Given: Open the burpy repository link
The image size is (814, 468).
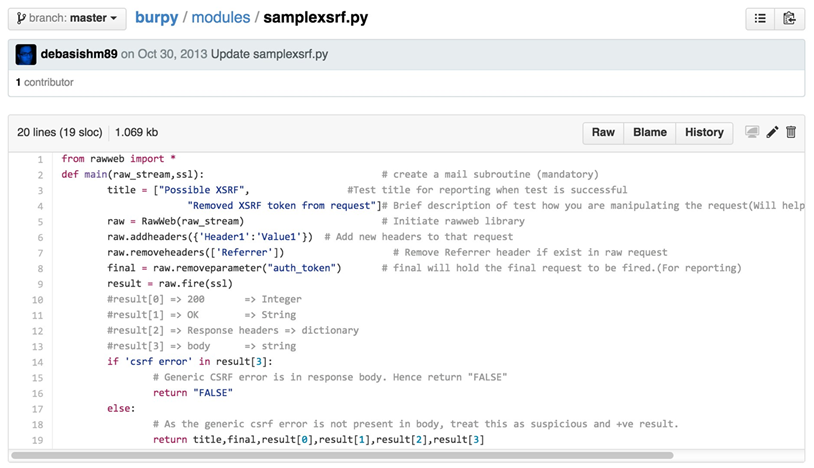Looking at the screenshot, I should pos(156,18).
